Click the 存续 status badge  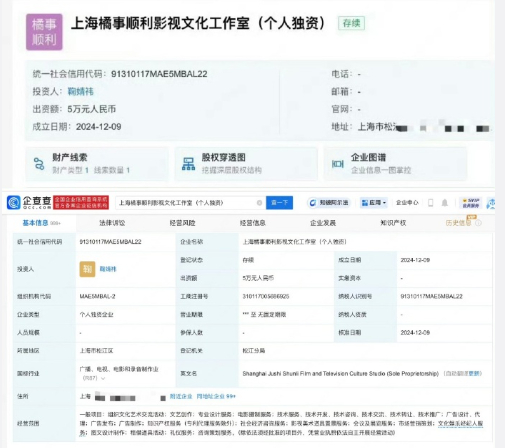click(x=351, y=23)
